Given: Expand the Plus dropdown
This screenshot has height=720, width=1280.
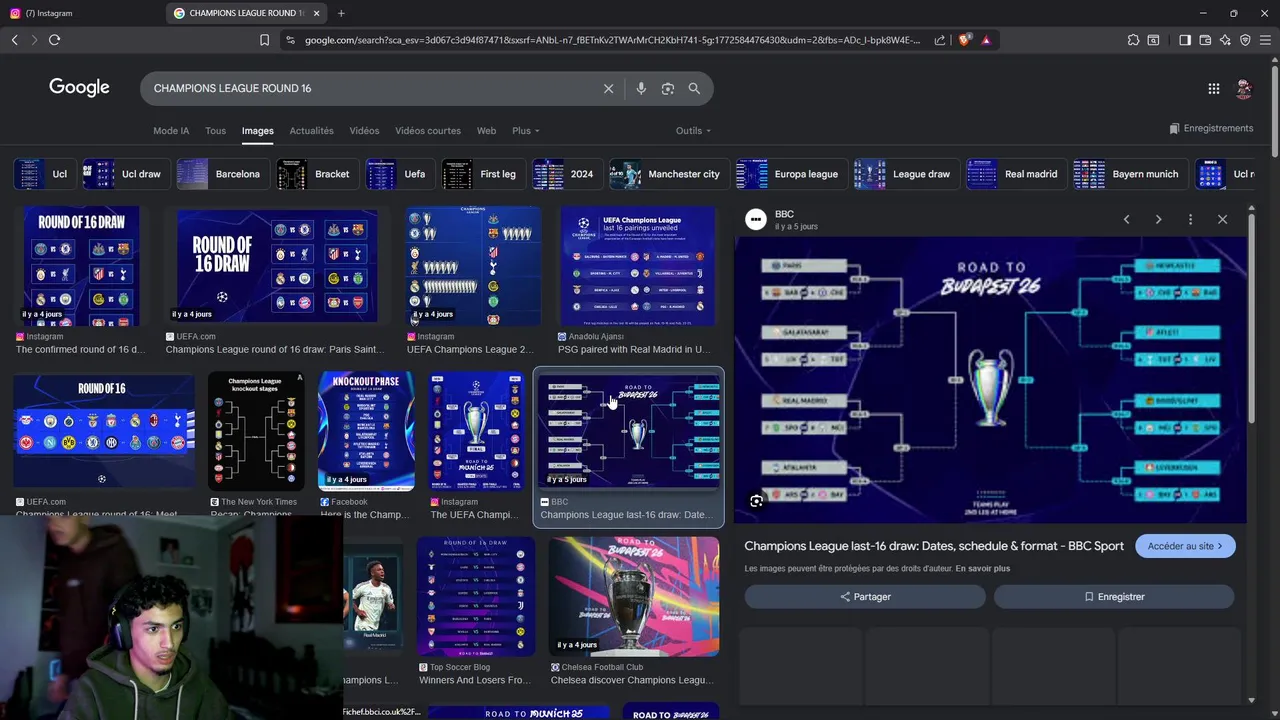Looking at the screenshot, I should click(525, 131).
